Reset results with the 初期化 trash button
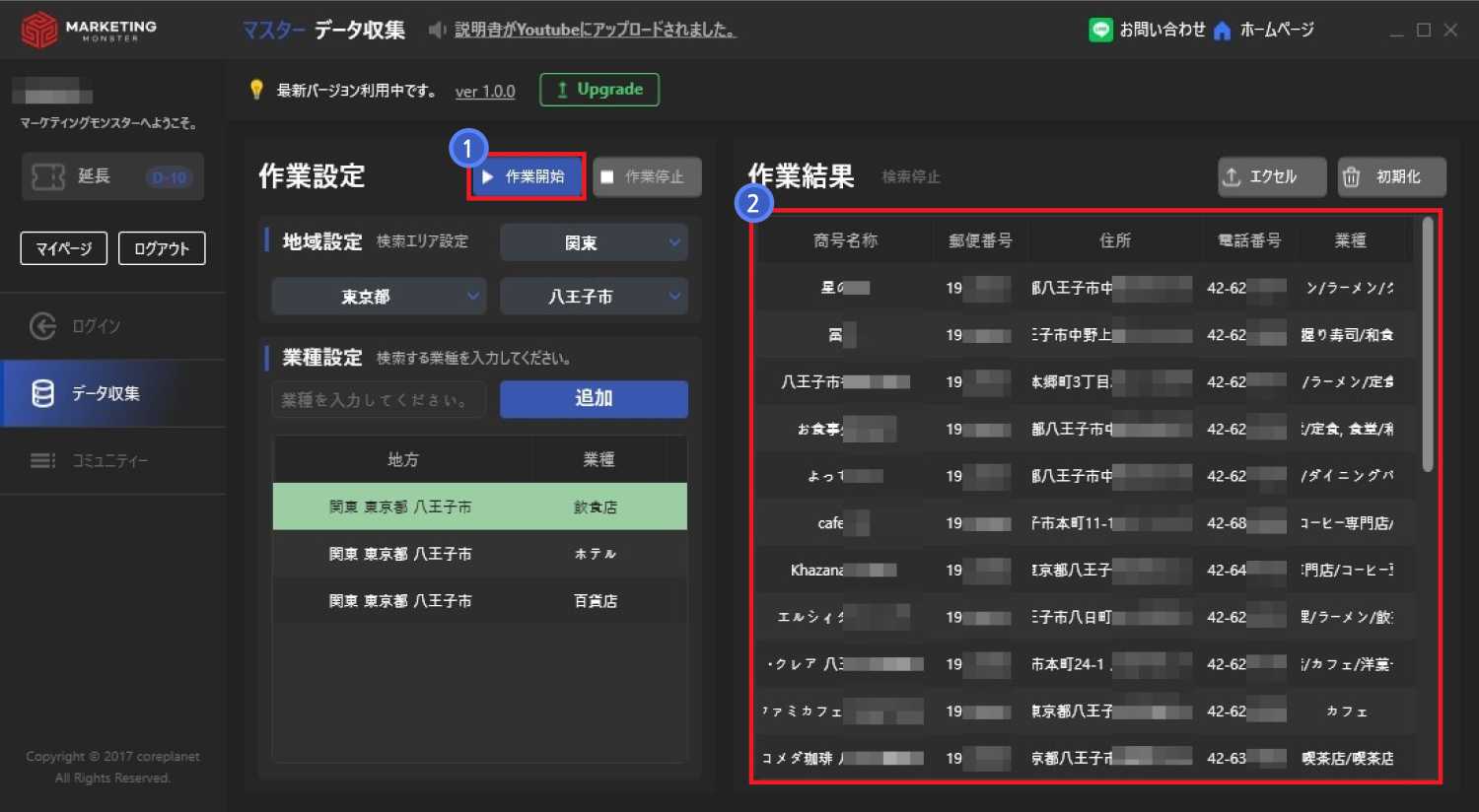1479x812 pixels. (x=1392, y=176)
